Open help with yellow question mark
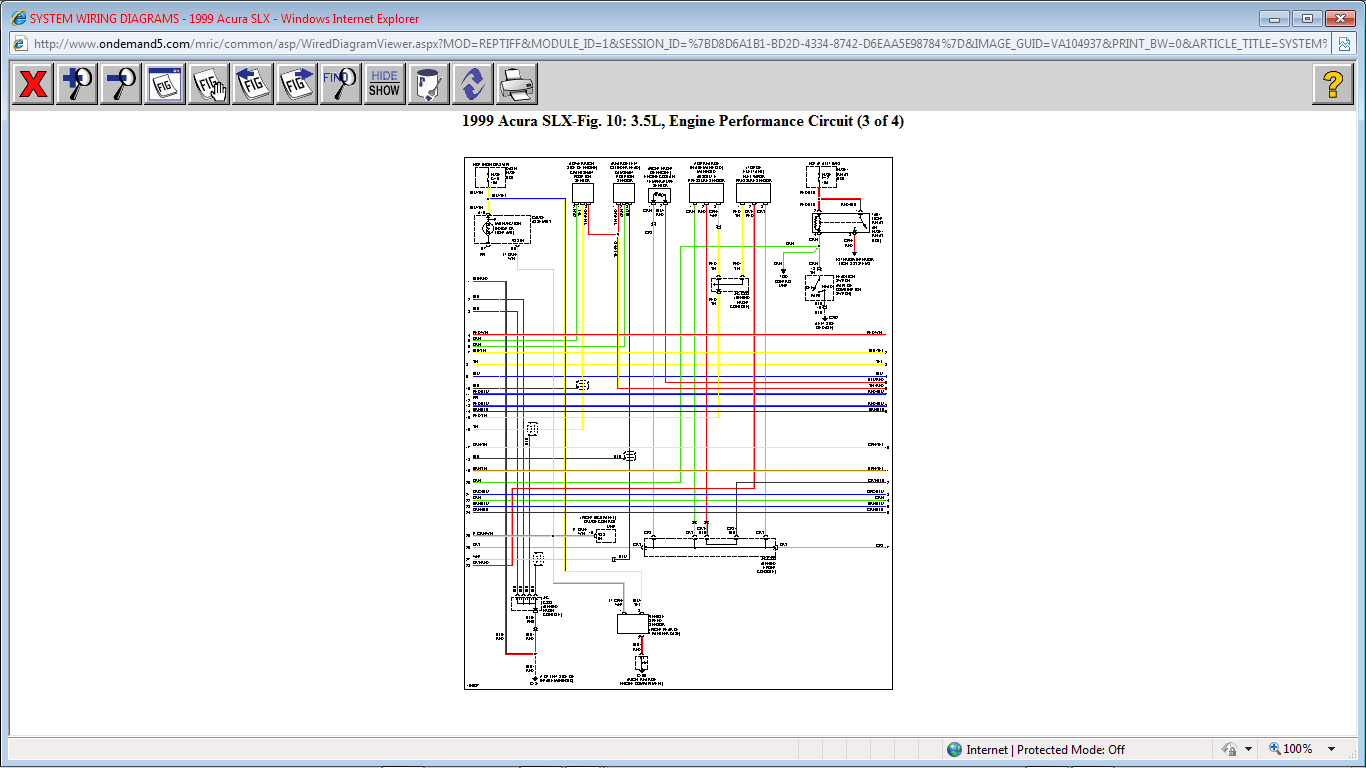Screen dimensions: 1366x768 [1332, 84]
